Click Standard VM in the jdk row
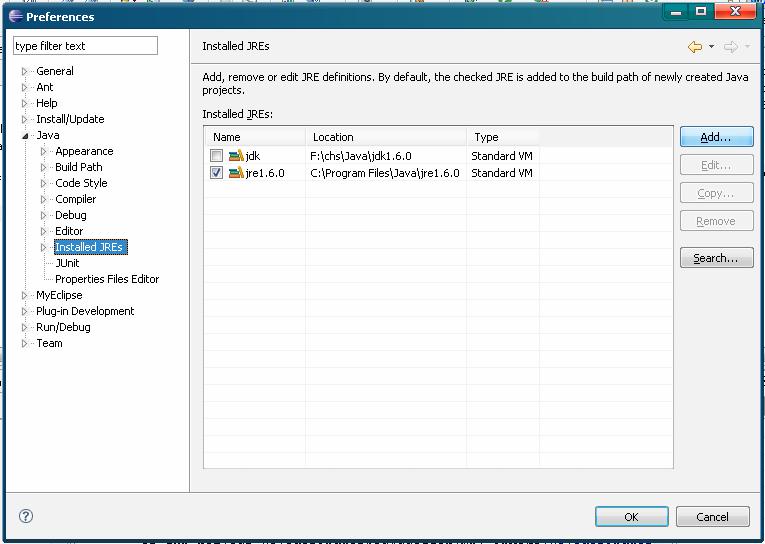This screenshot has width=765, height=544. 502,156
